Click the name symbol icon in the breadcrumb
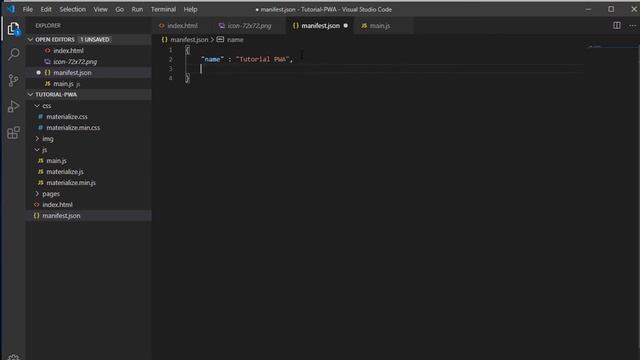Image resolution: width=640 pixels, height=360 pixels. [x=220, y=39]
